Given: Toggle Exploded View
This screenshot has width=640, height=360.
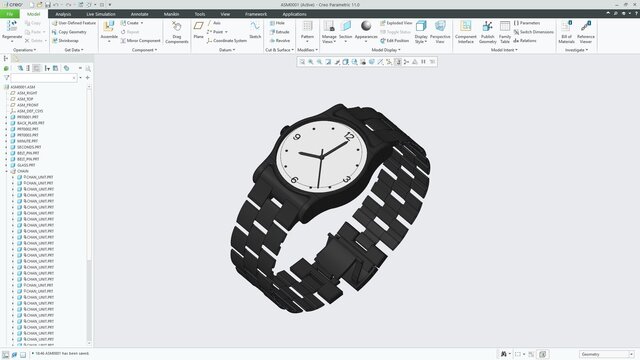Looking at the screenshot, I should pos(396,23).
